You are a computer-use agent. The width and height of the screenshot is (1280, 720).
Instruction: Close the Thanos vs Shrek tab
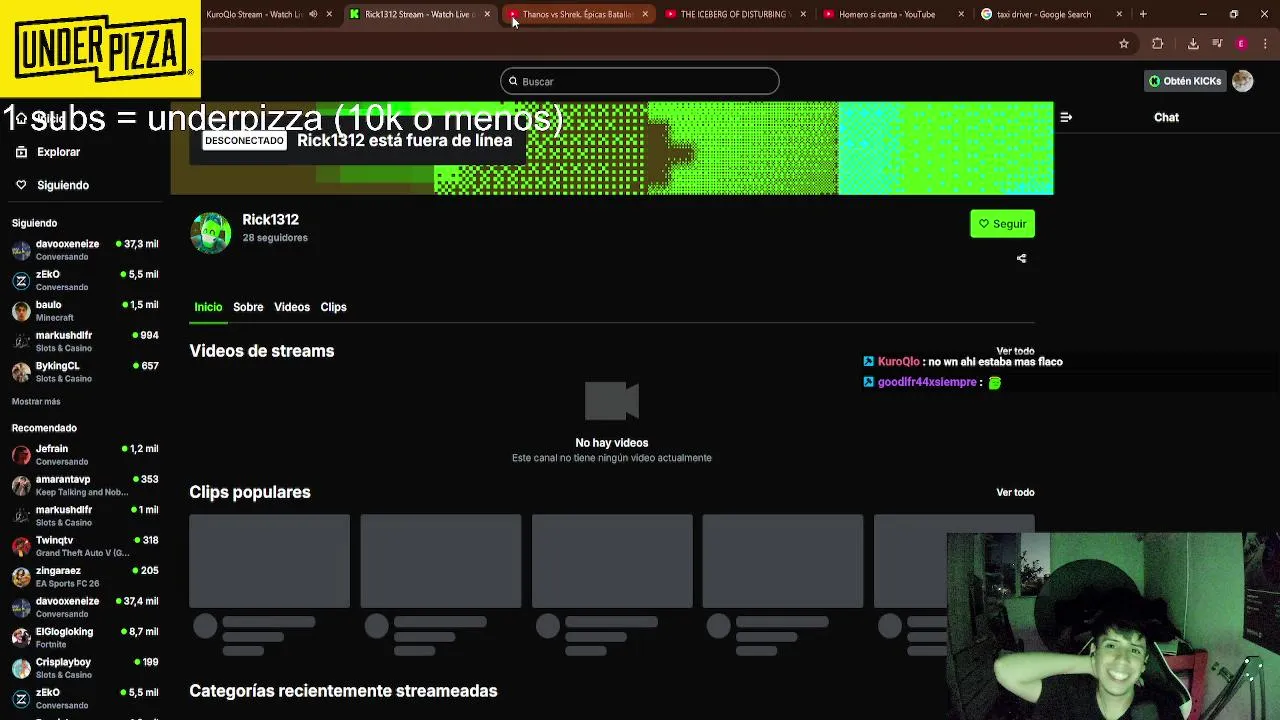pos(645,14)
